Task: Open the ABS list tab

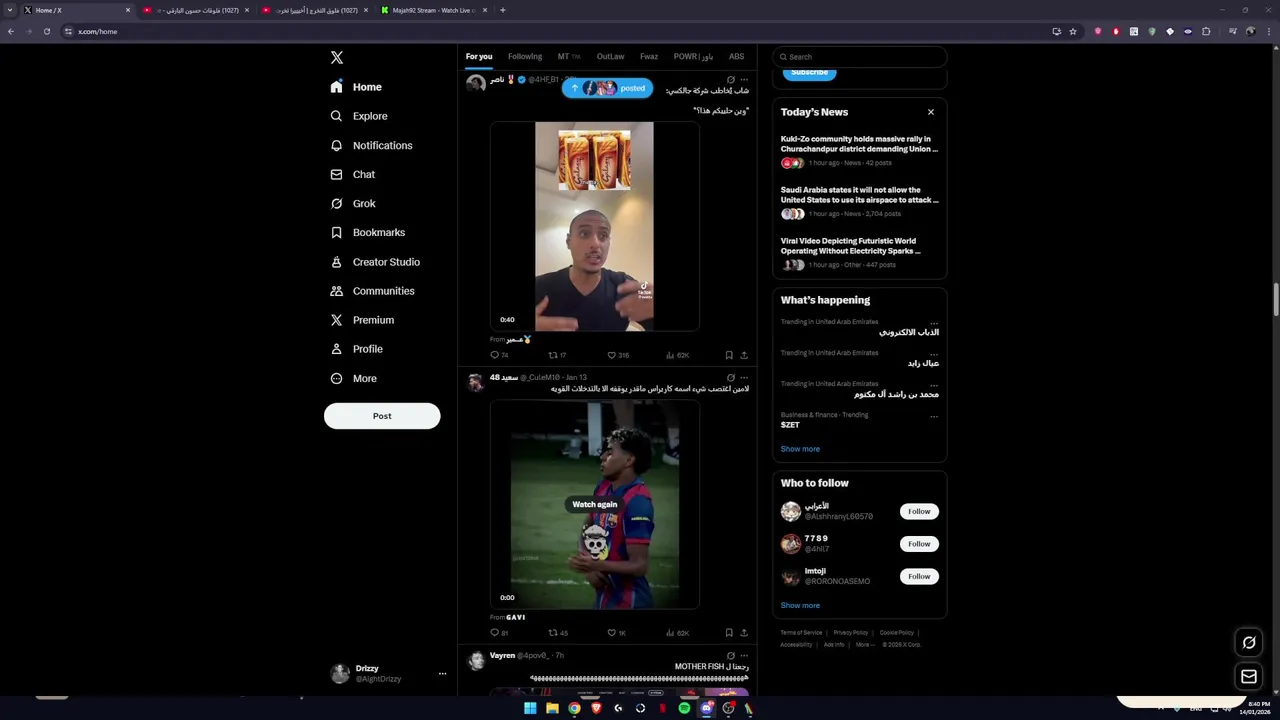Action: coord(736,57)
